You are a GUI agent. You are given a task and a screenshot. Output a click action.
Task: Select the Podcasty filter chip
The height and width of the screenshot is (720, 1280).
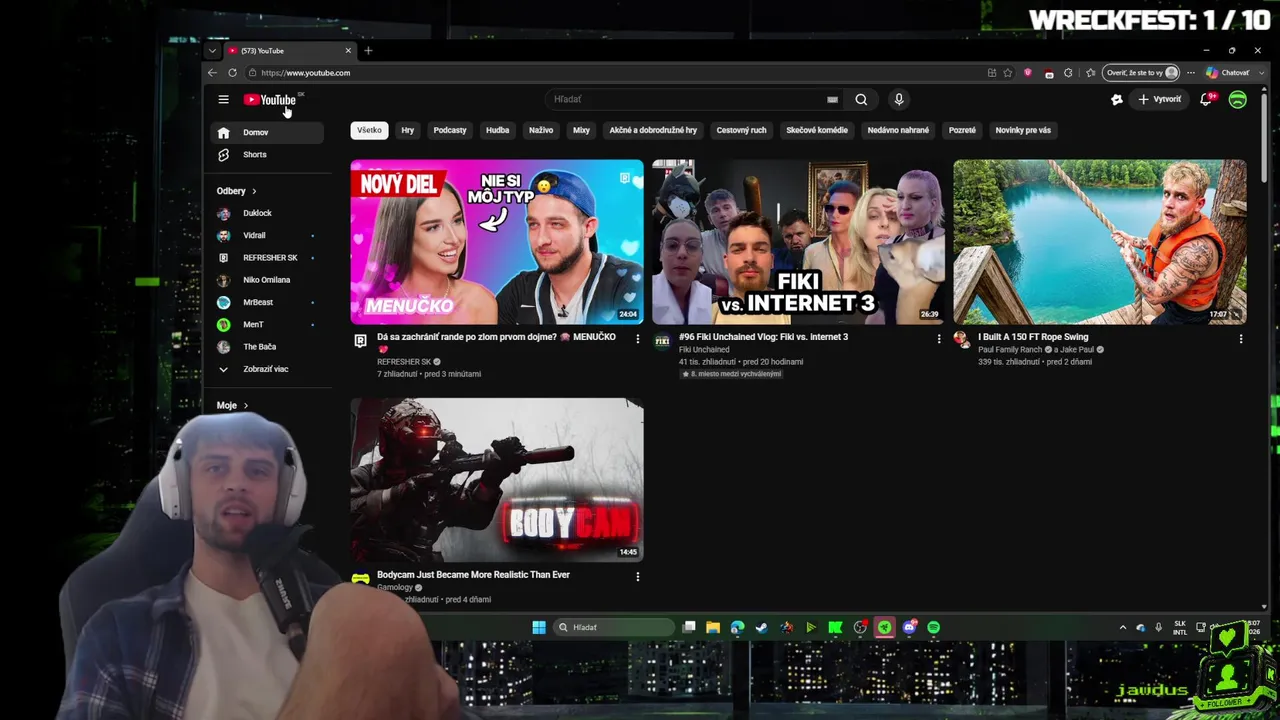pyautogui.click(x=450, y=130)
